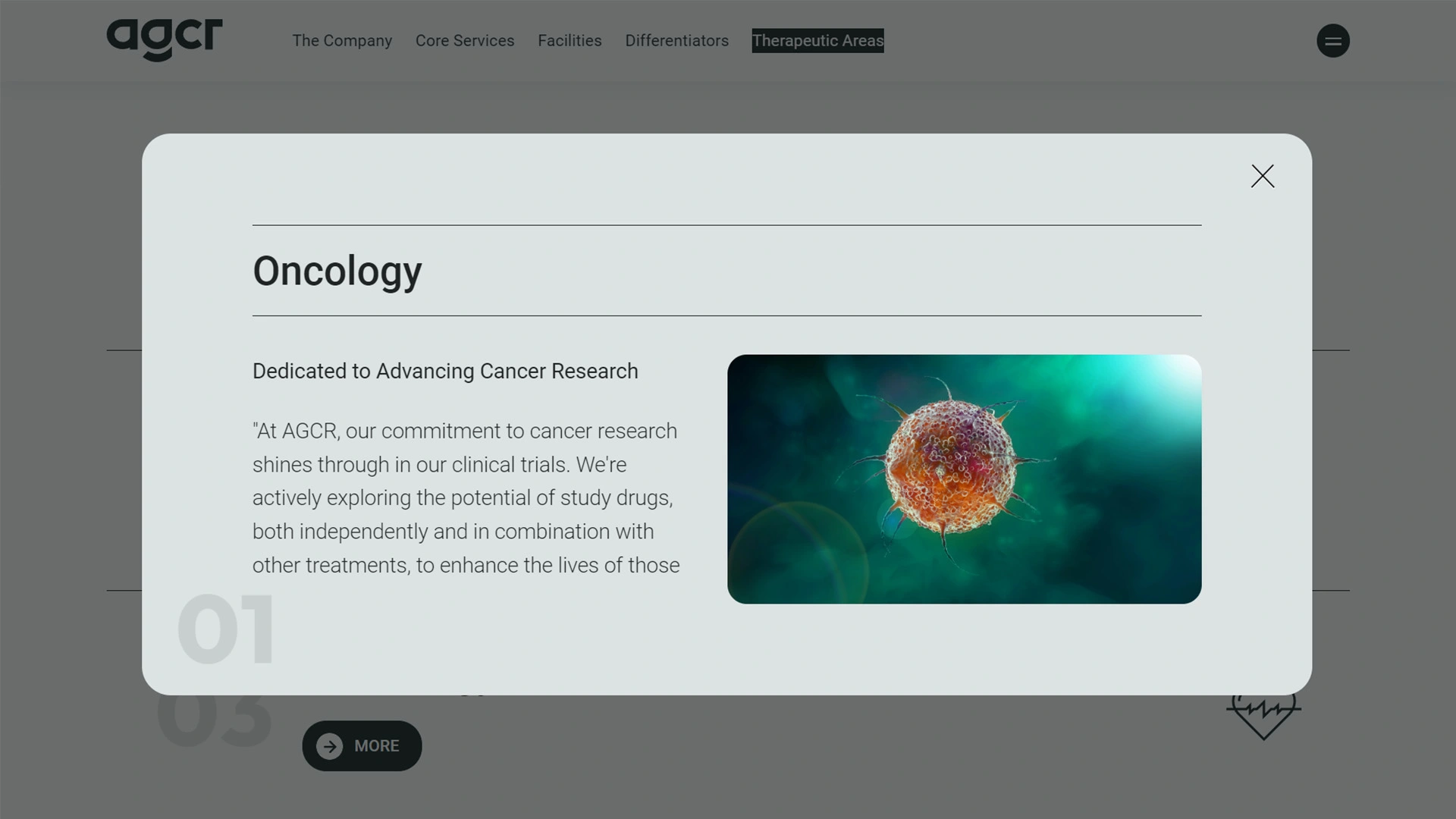Navigate to Core Services
The height and width of the screenshot is (819, 1456).
click(x=464, y=40)
